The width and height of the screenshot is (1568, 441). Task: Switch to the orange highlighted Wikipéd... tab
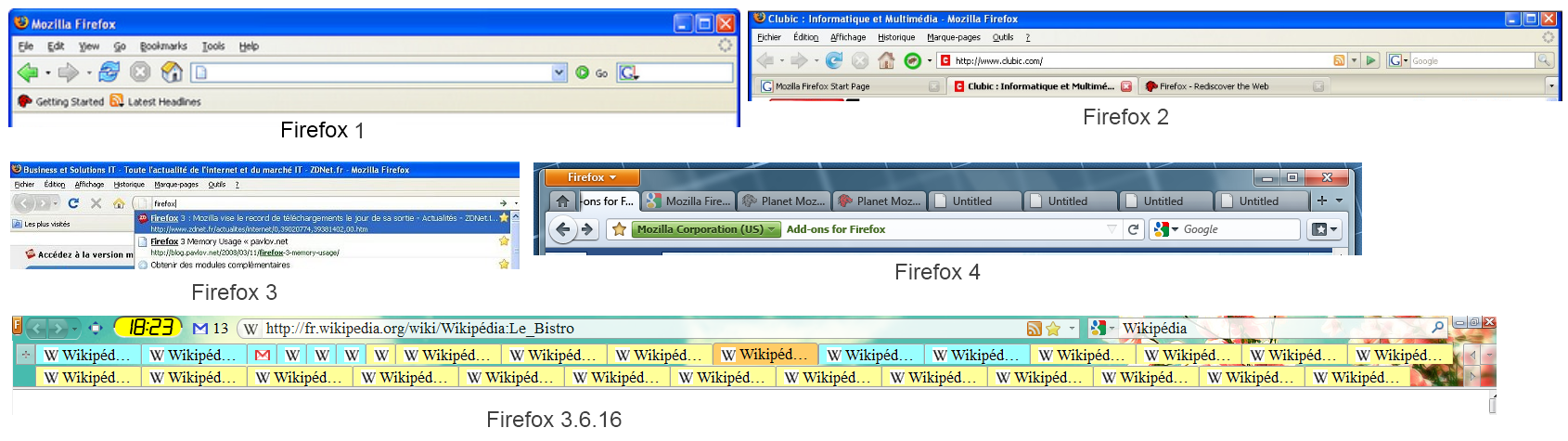click(765, 355)
